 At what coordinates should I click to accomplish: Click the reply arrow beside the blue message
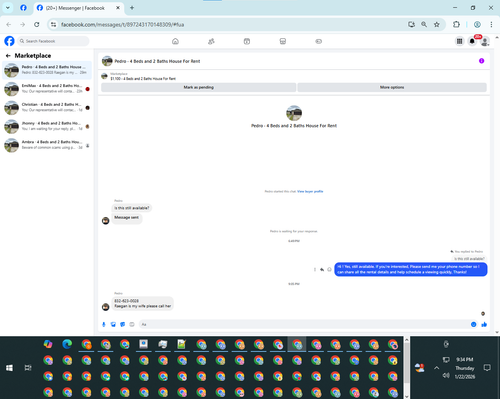pos(322,269)
